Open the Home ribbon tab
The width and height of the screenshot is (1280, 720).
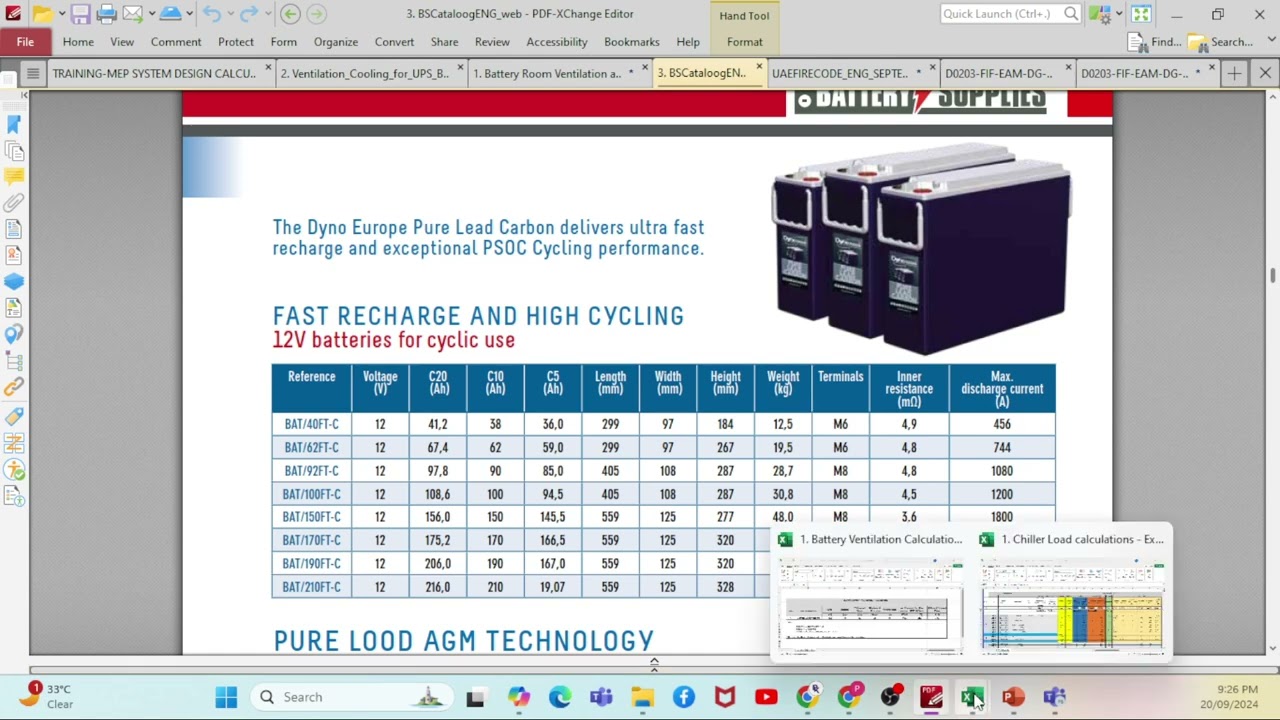(x=78, y=42)
